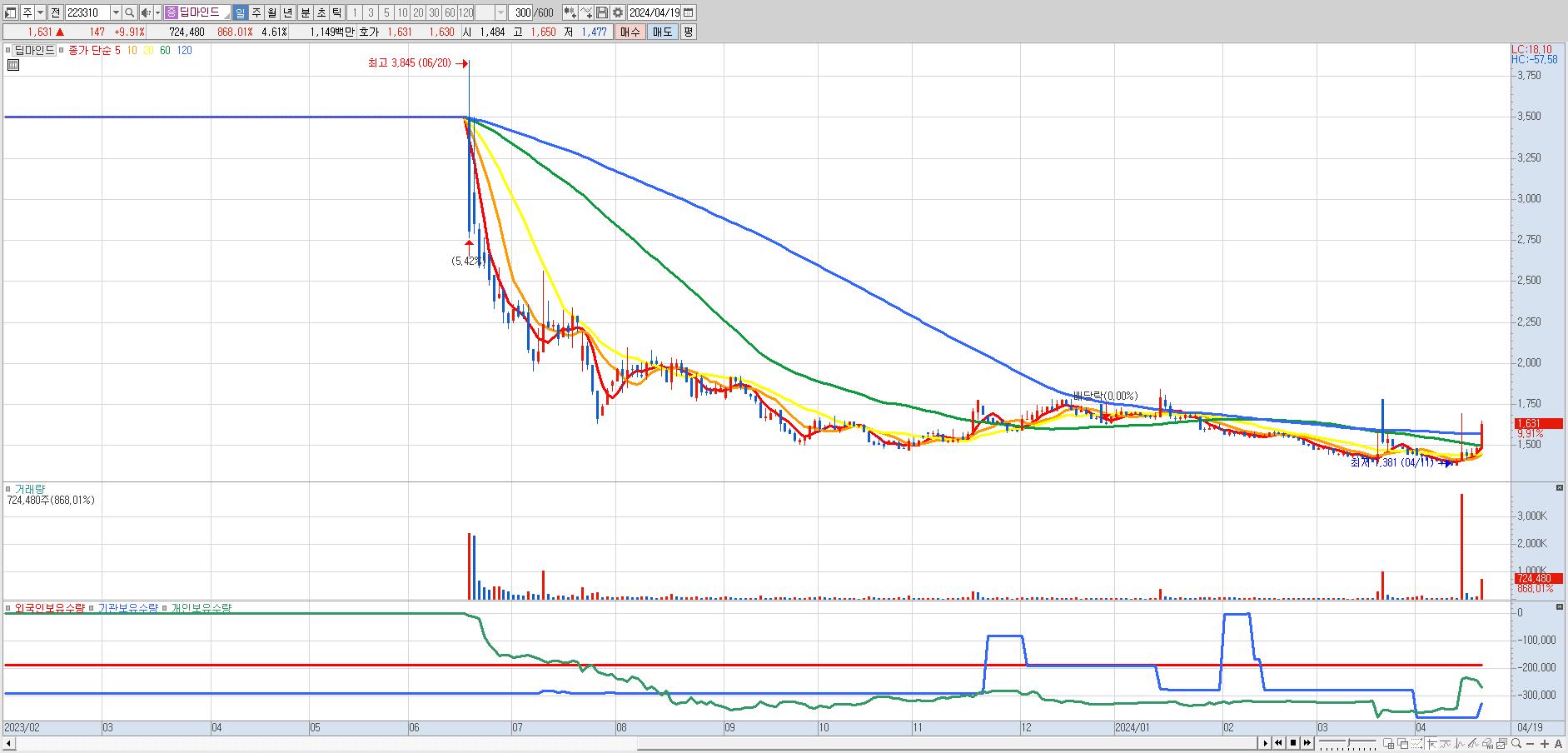Click the 외국인보유수량 legend label
Viewport: 1568px width, 753px height.
tap(49, 608)
